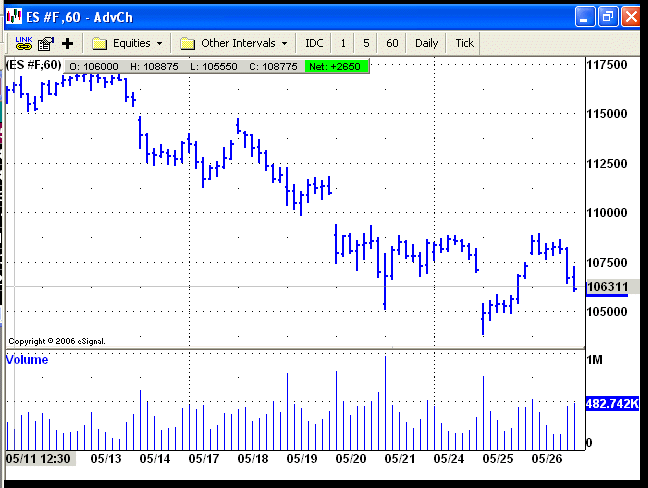Image resolution: width=648 pixels, height=488 pixels.
Task: Switch to the 5-minute interval
Action: click(x=366, y=43)
